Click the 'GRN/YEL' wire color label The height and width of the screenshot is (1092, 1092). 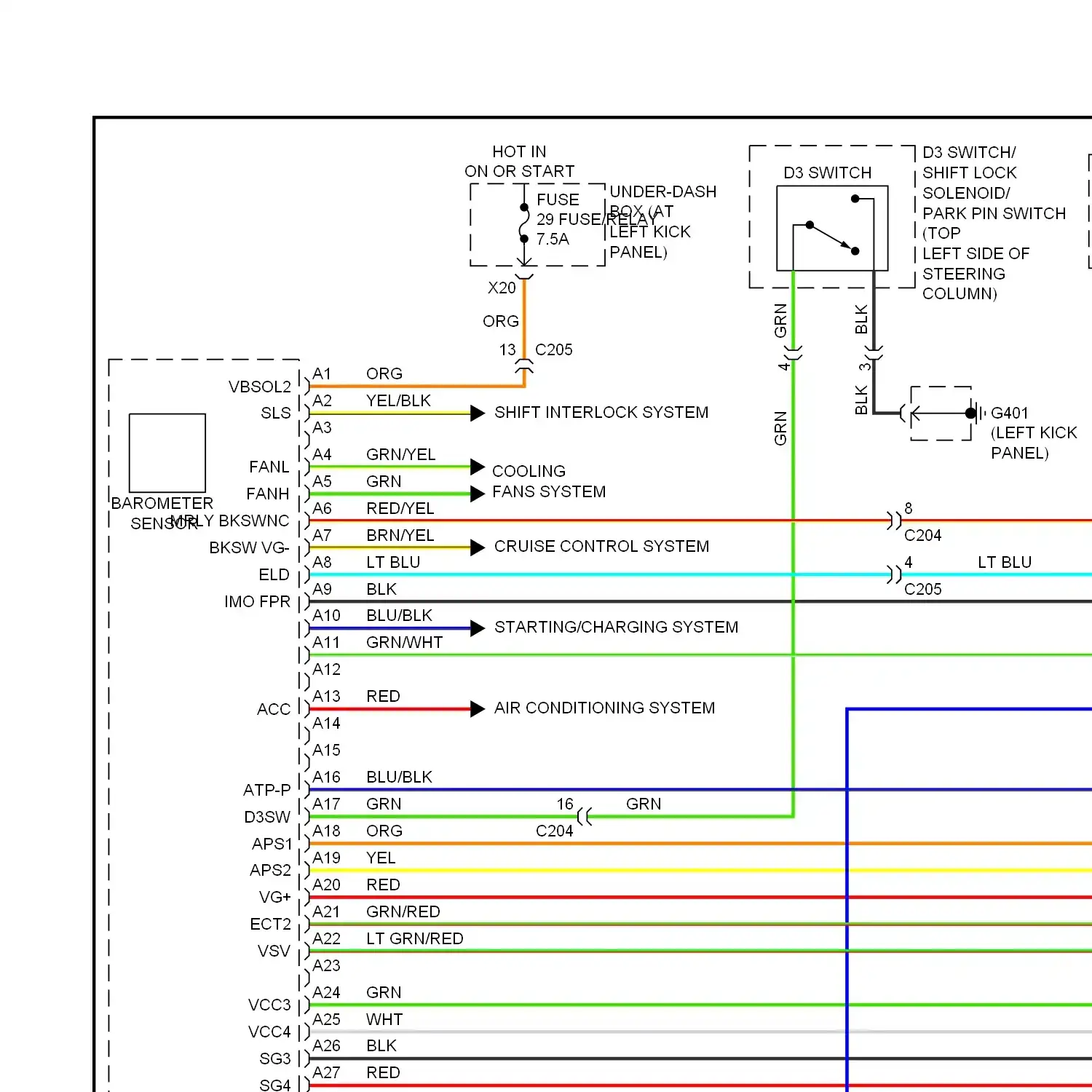pos(401,455)
